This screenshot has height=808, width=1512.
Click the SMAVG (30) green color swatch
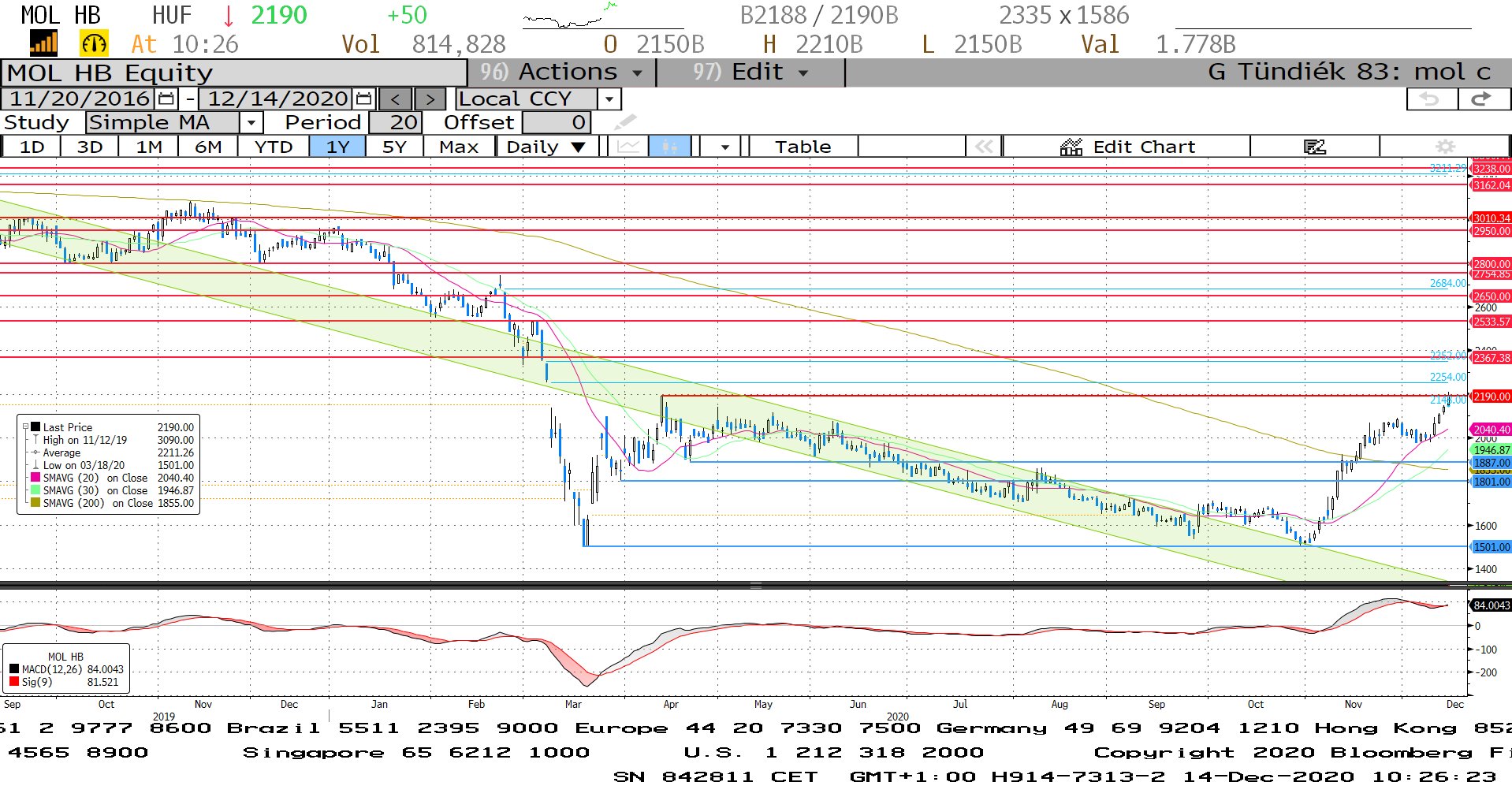tap(35, 490)
